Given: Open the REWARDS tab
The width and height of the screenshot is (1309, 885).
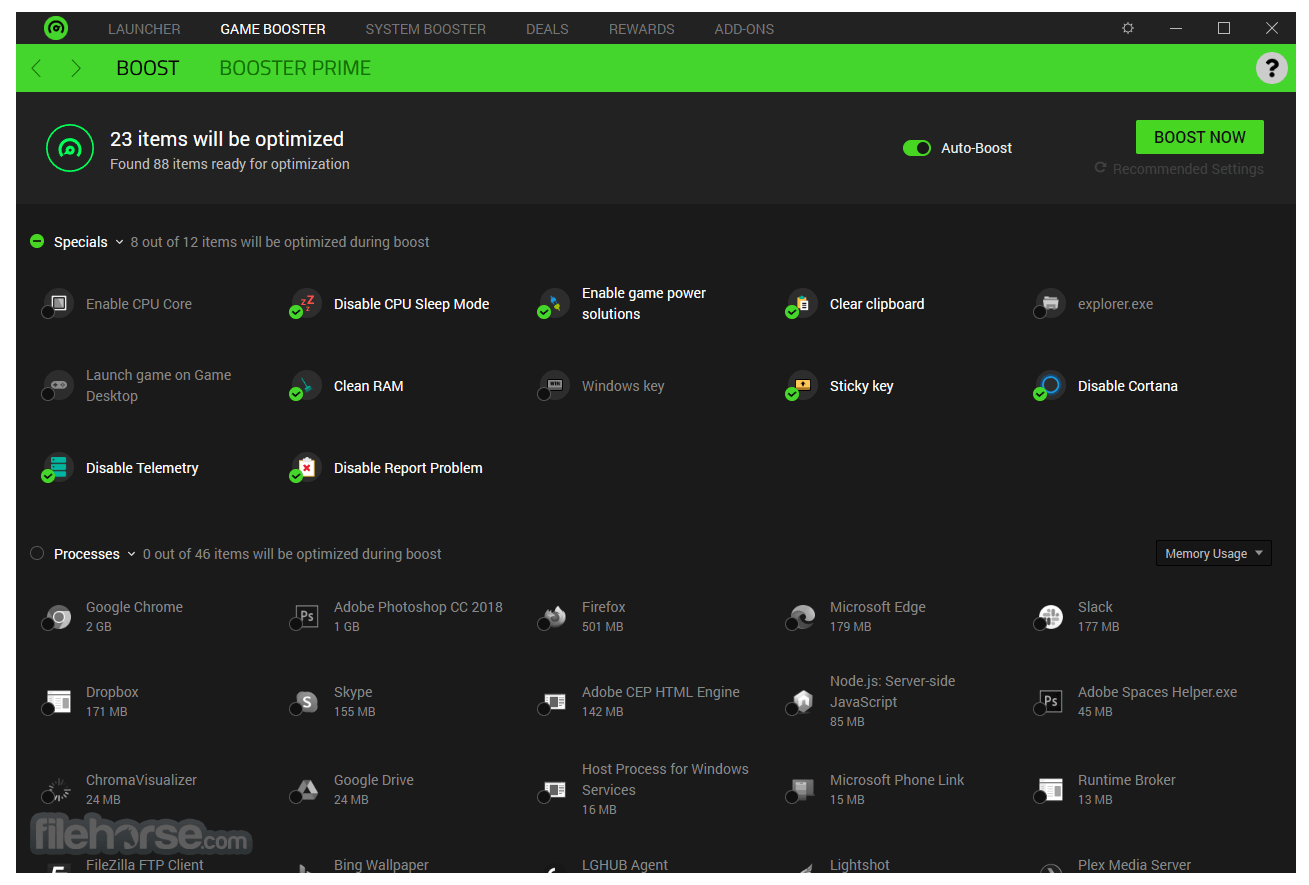Looking at the screenshot, I should tap(642, 29).
